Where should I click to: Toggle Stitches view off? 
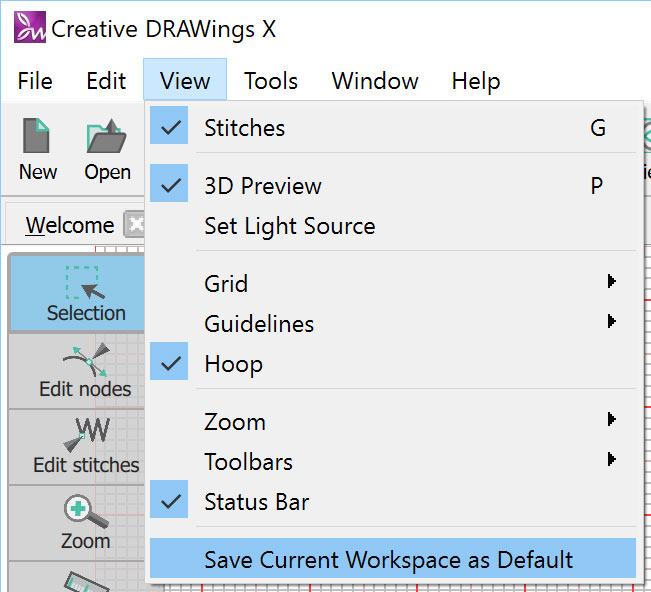[x=244, y=128]
